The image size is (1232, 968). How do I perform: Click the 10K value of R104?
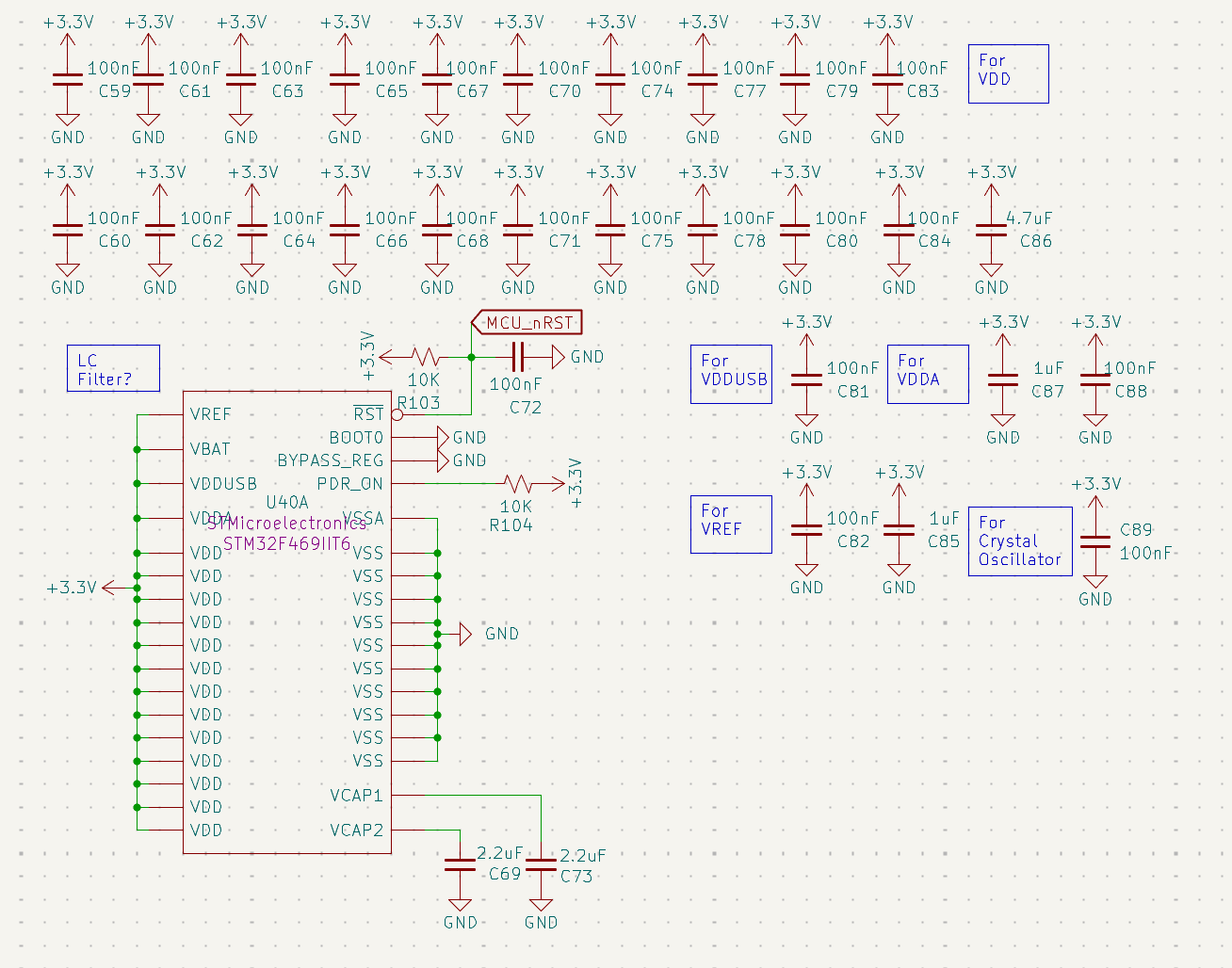coord(516,507)
